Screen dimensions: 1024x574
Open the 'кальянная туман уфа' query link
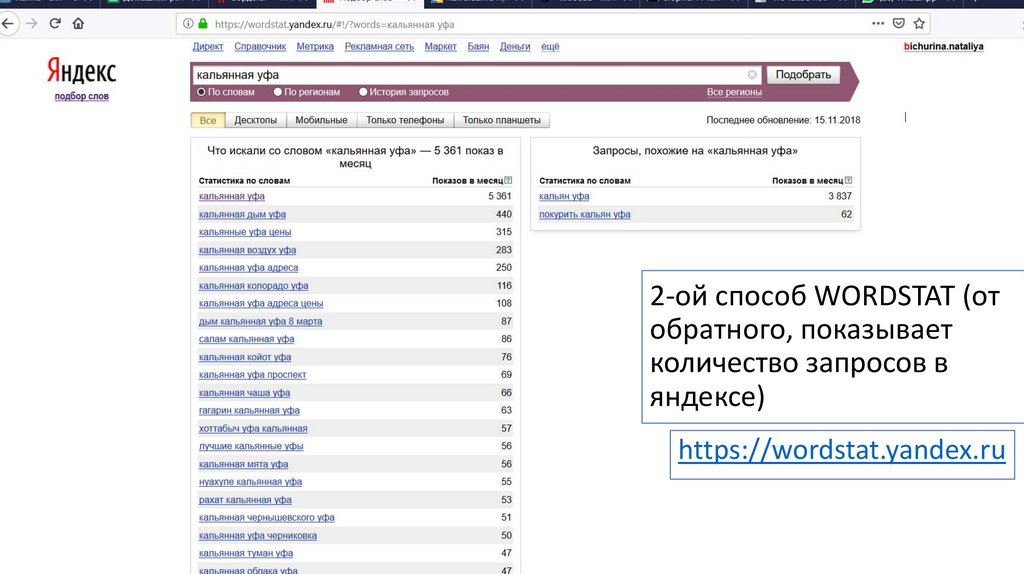pos(246,553)
